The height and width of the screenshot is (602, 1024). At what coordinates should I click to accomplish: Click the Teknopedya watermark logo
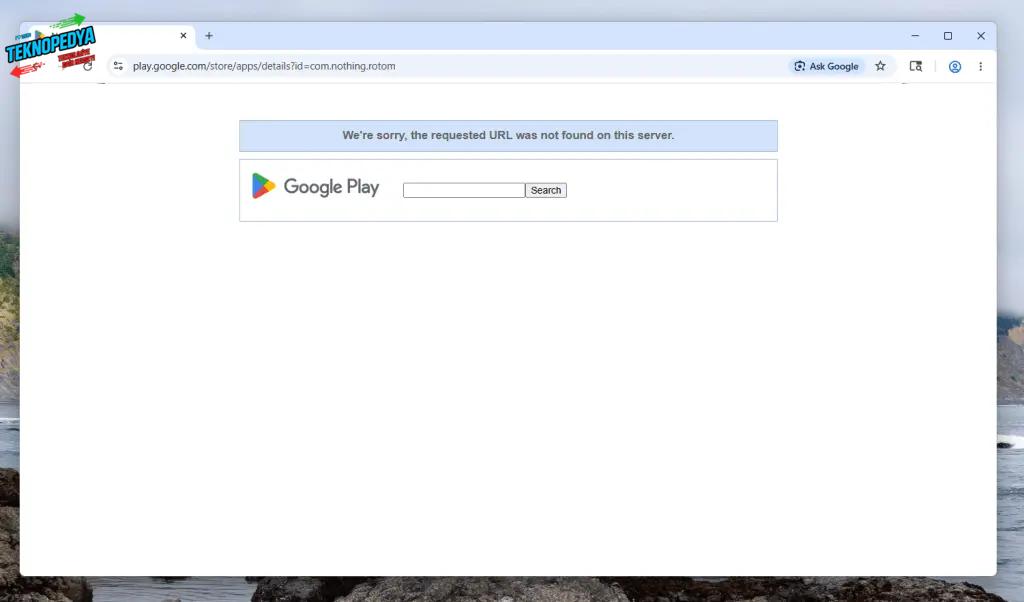click(x=51, y=46)
